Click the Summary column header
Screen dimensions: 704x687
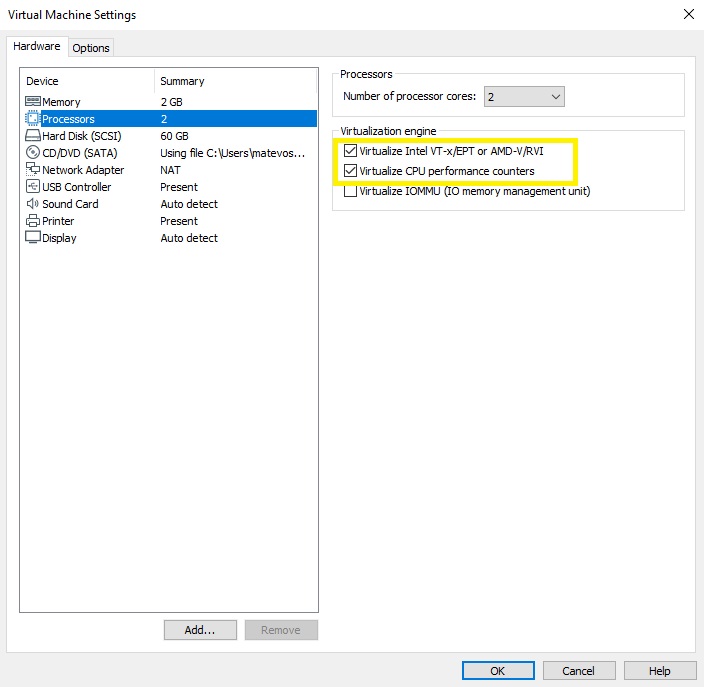[182, 81]
